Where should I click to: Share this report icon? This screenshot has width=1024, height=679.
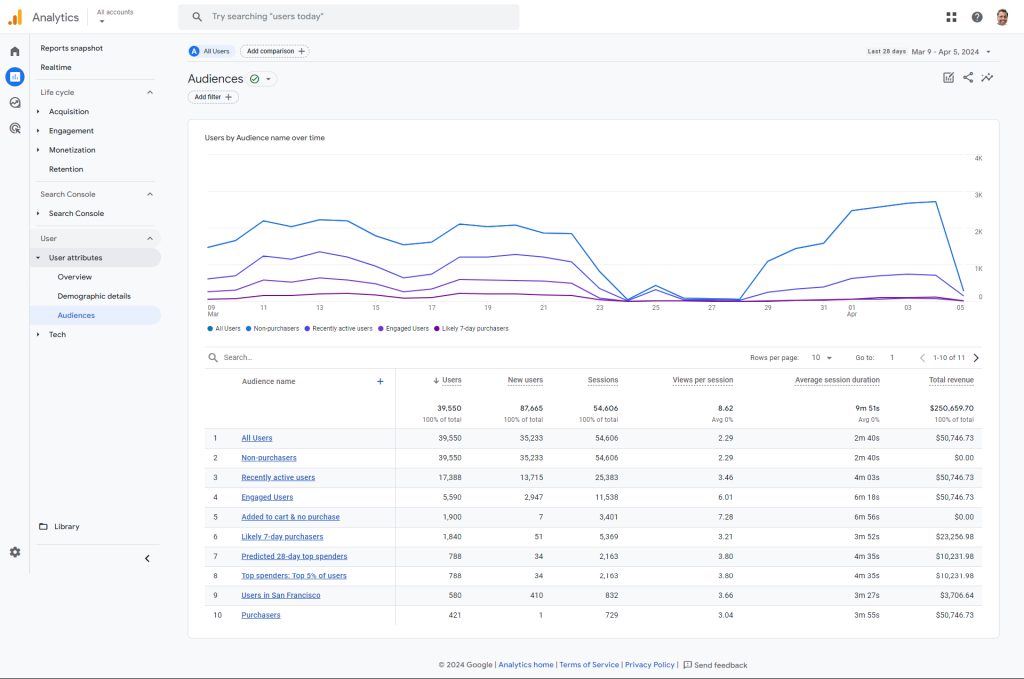tap(968, 78)
